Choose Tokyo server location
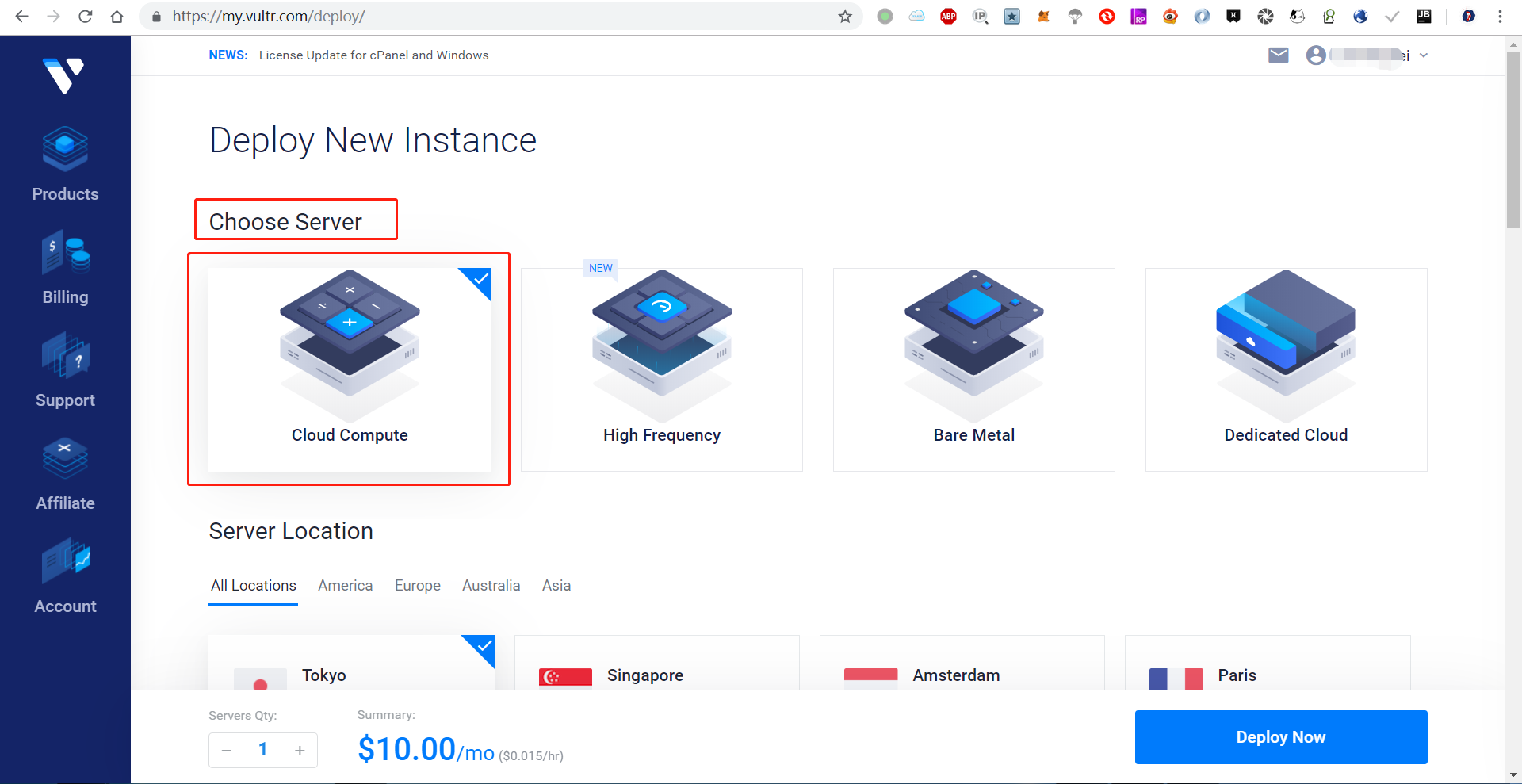 coord(351,663)
